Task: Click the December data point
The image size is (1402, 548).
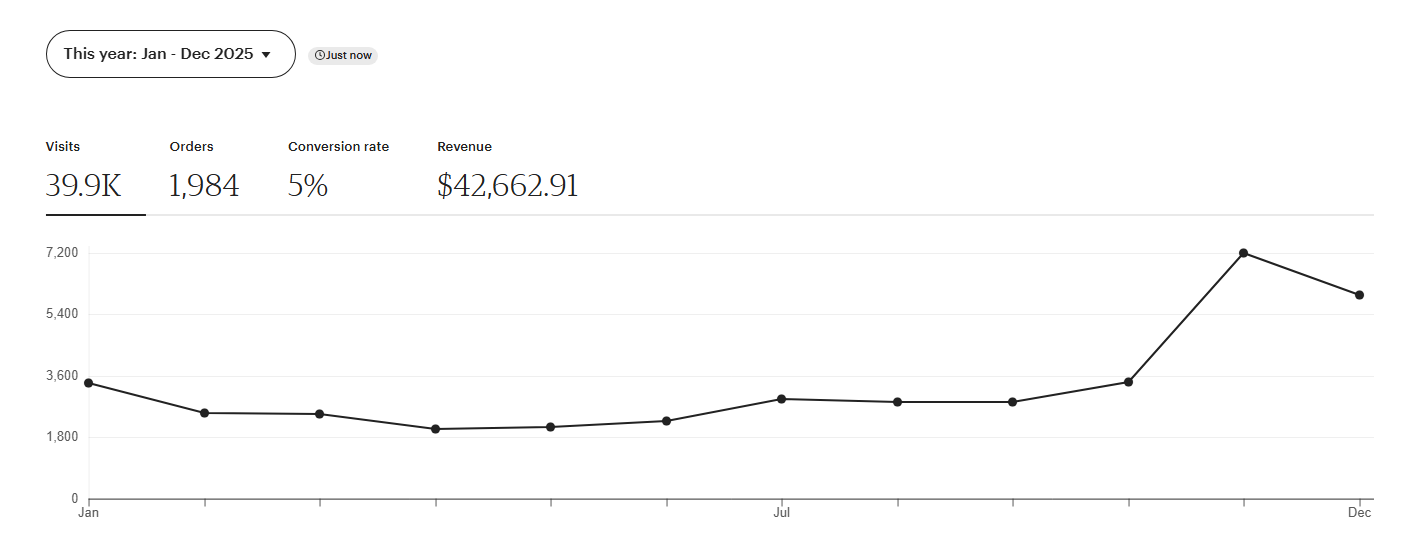Action: (x=1359, y=295)
